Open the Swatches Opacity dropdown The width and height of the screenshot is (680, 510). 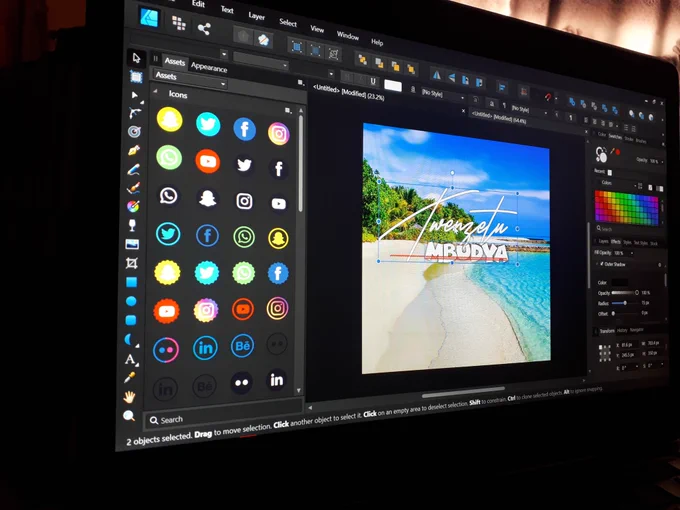tap(664, 161)
